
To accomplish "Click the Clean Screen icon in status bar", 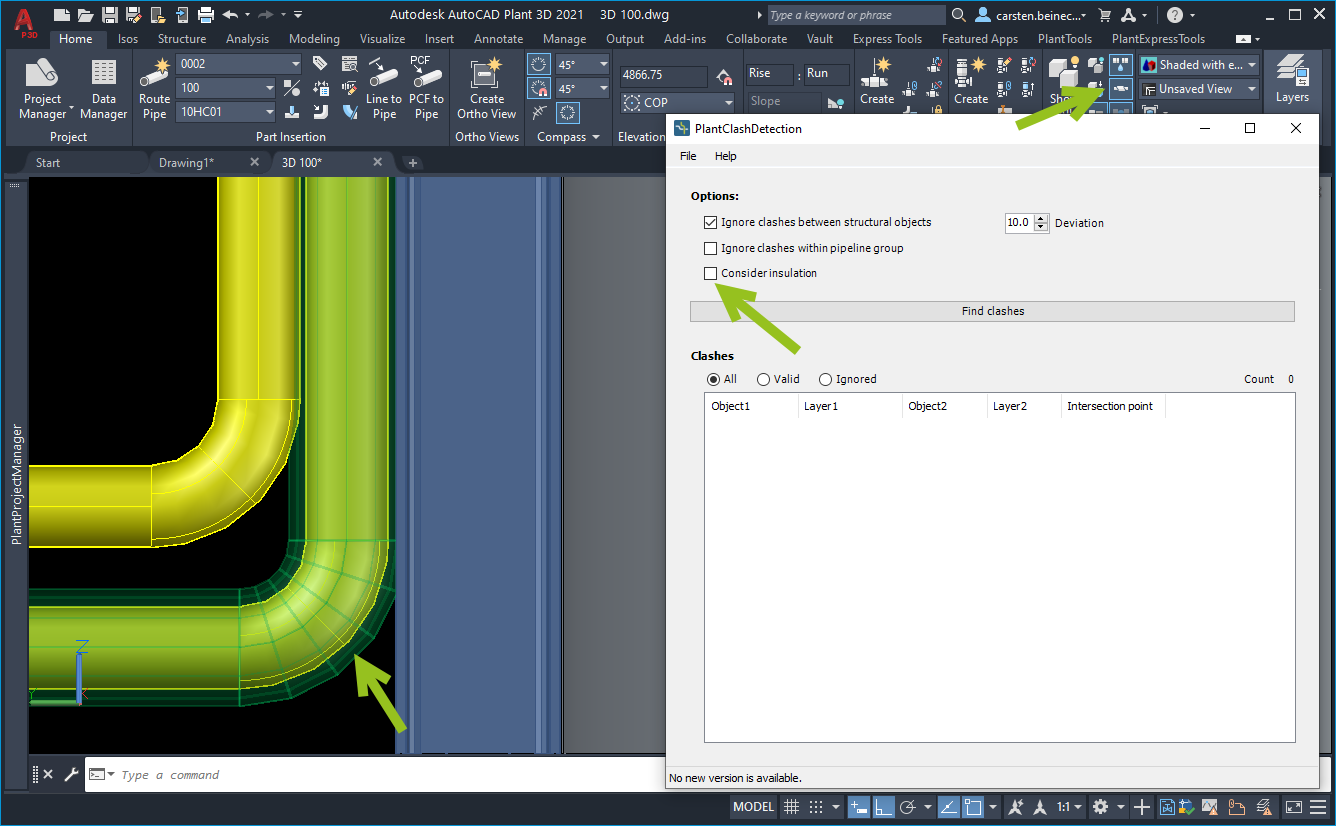I will click(x=1294, y=807).
